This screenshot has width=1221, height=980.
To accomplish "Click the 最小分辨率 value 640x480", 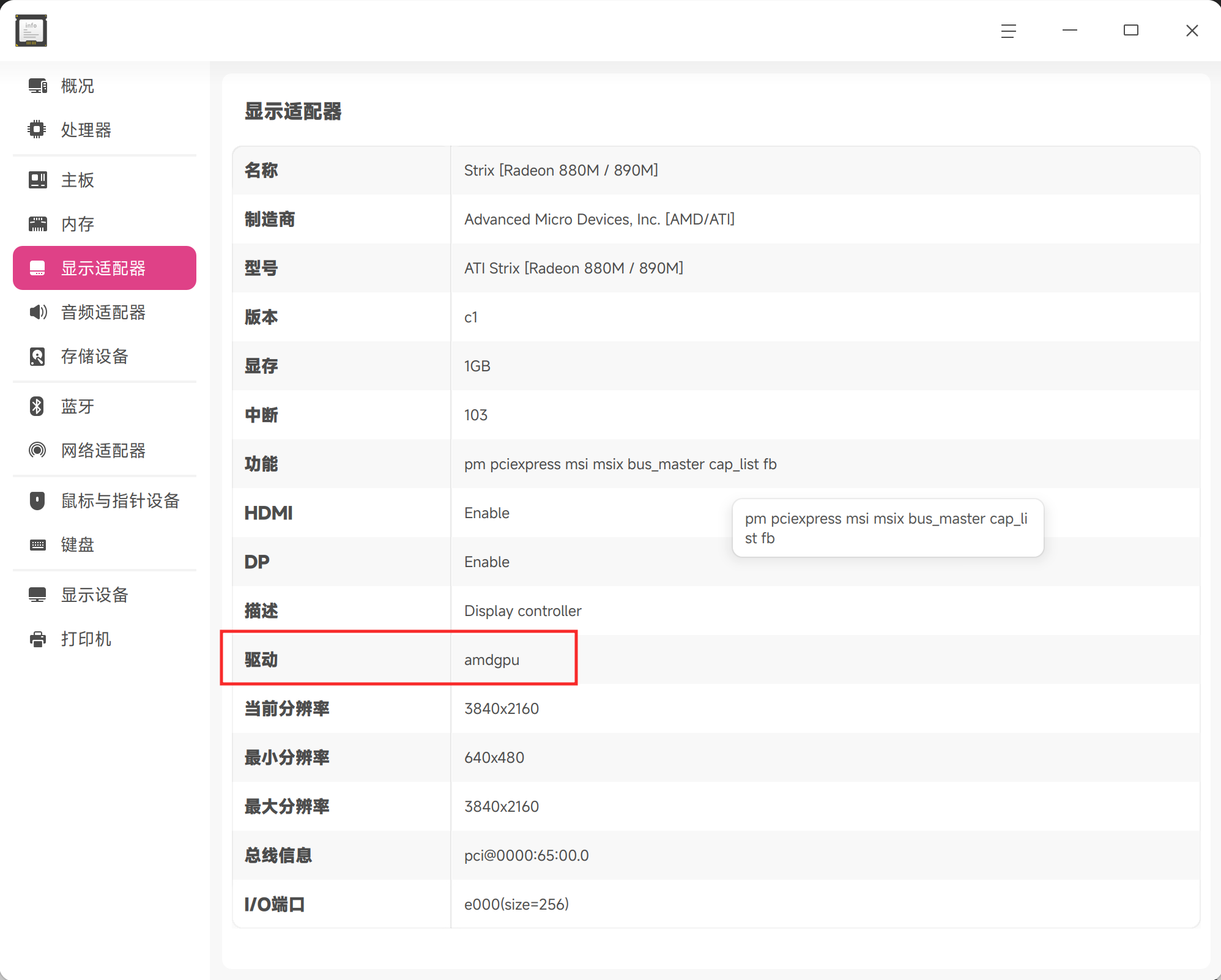I will [494, 757].
